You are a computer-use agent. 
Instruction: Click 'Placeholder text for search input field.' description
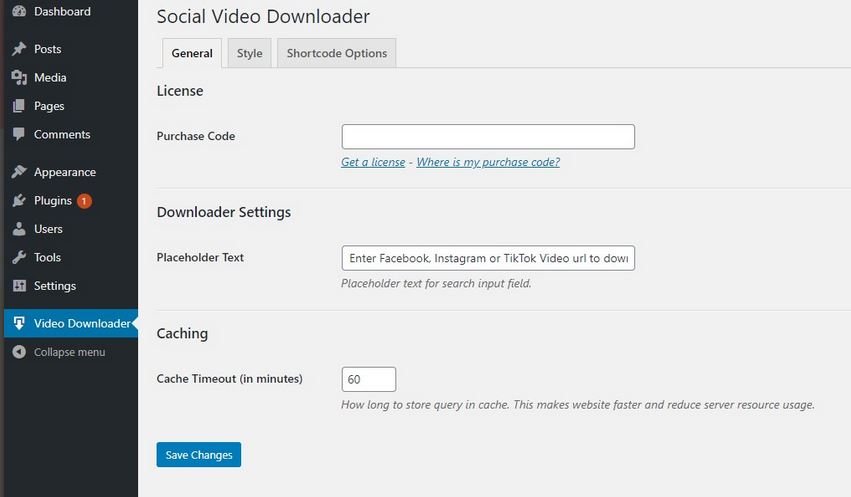click(436, 283)
